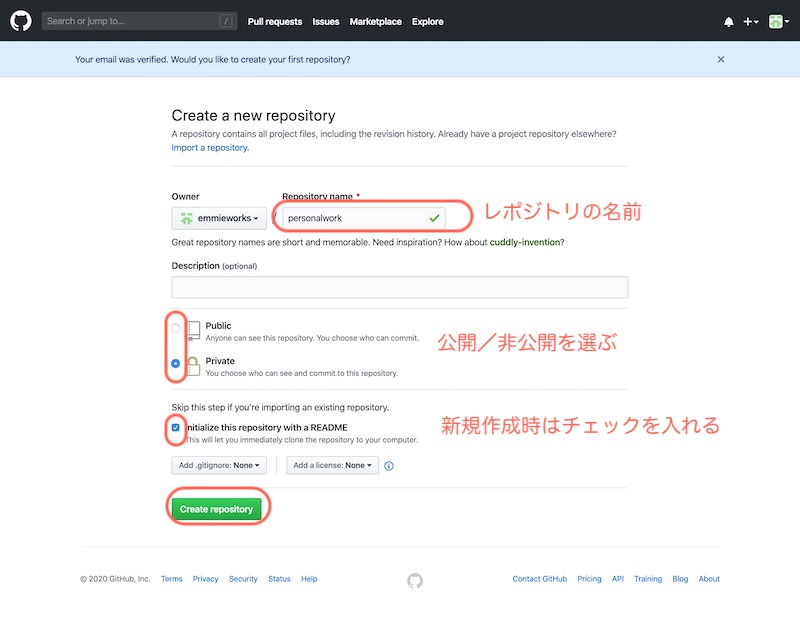Open the Terms footer link
800x622 pixels.
pos(171,579)
